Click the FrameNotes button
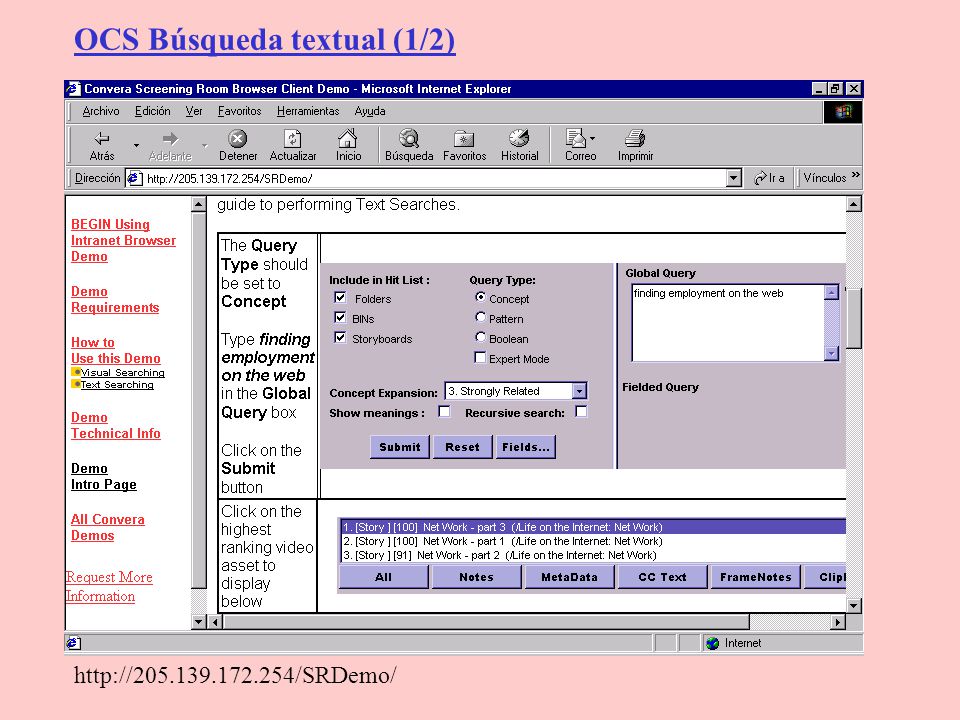This screenshot has width=960, height=720. coord(756,577)
